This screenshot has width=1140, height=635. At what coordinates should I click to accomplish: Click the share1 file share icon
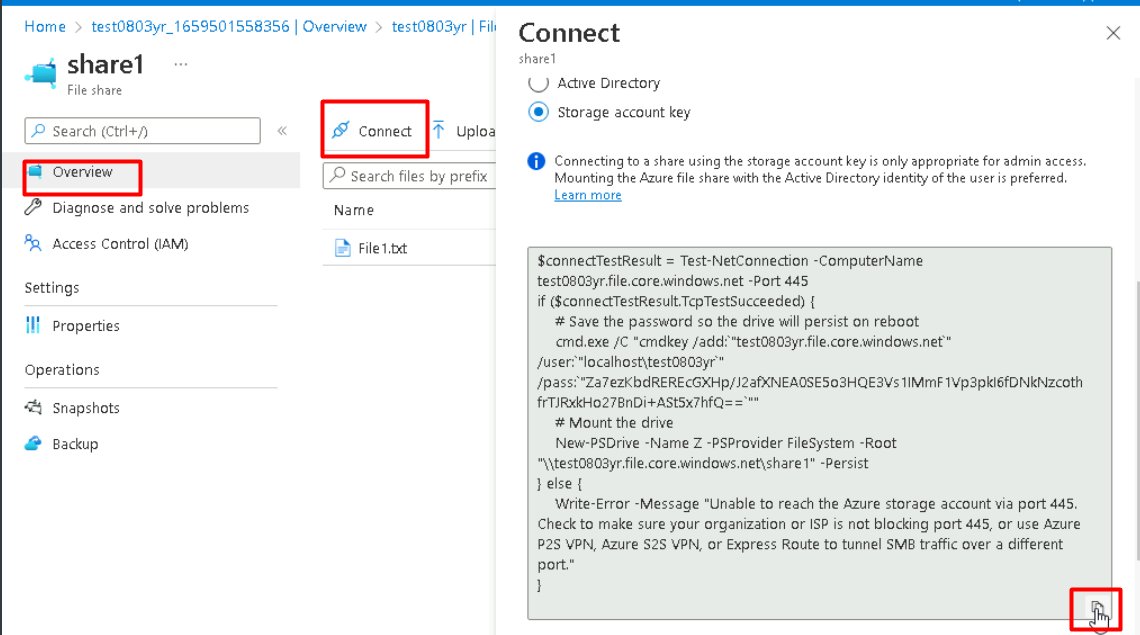click(41, 73)
